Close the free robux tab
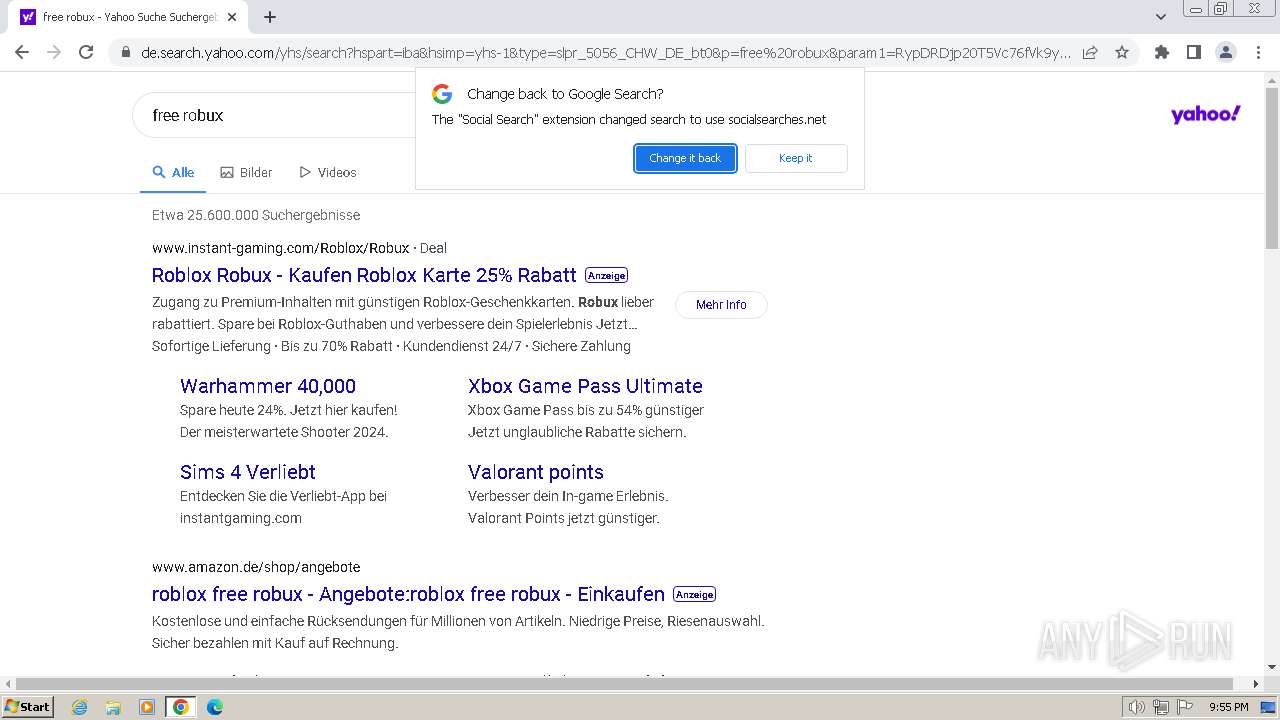This screenshot has height=720, width=1280. [x=232, y=17]
